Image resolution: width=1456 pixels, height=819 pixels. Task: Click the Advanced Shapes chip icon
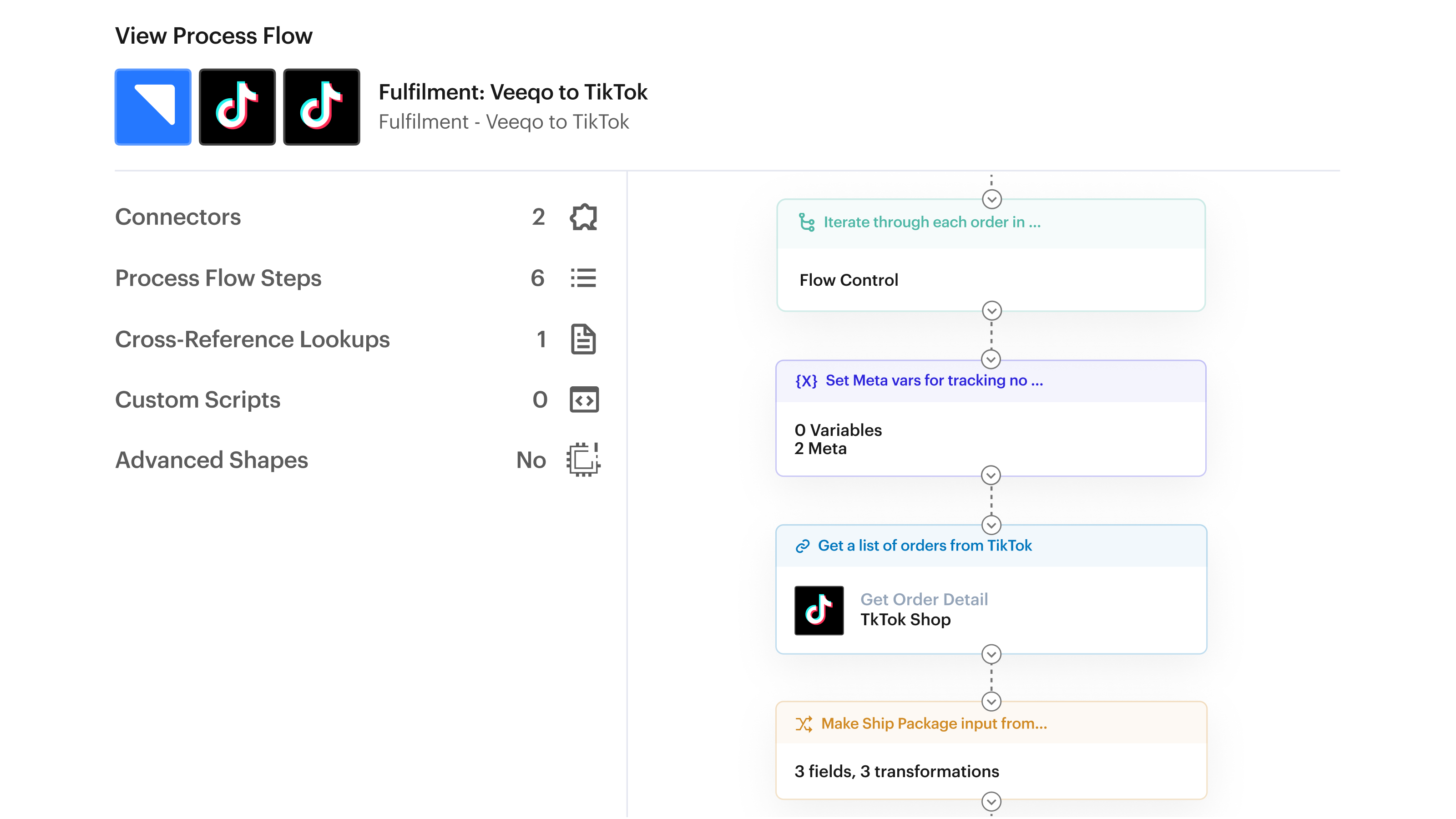[583, 460]
